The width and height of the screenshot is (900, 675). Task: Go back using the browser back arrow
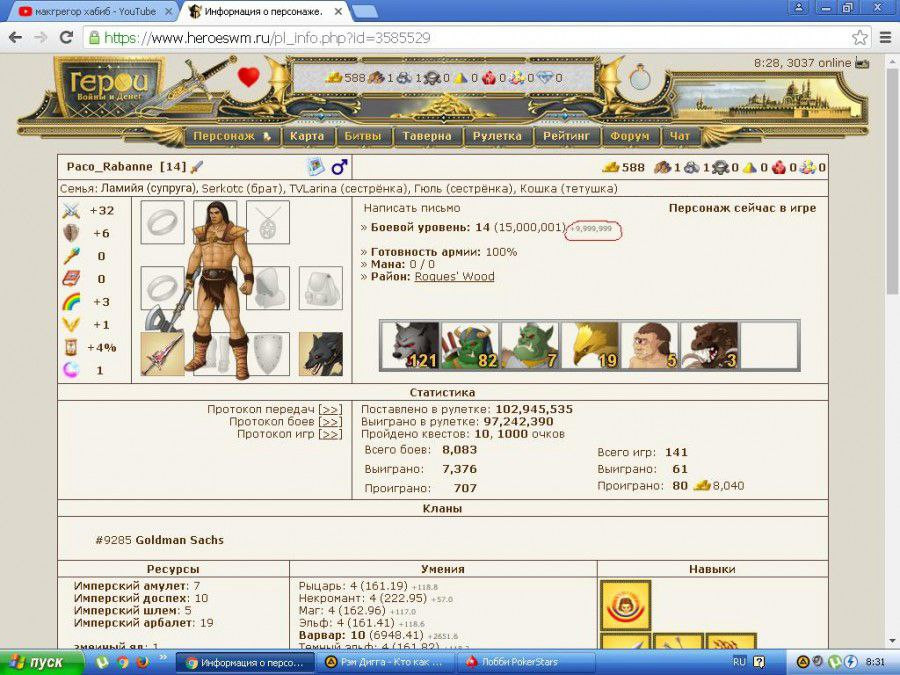[15, 38]
